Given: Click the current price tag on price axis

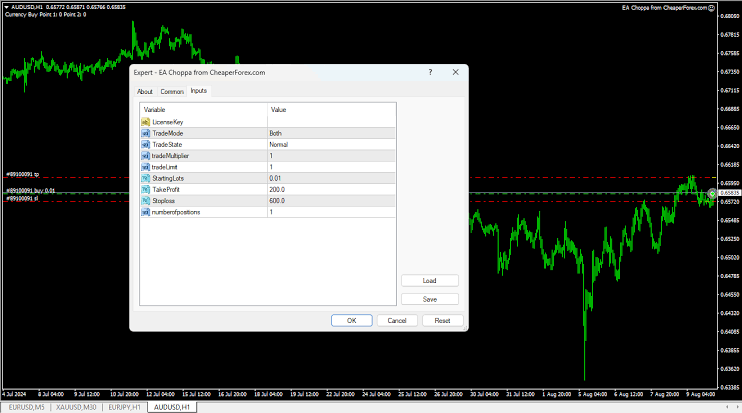Looking at the screenshot, I should click(731, 193).
